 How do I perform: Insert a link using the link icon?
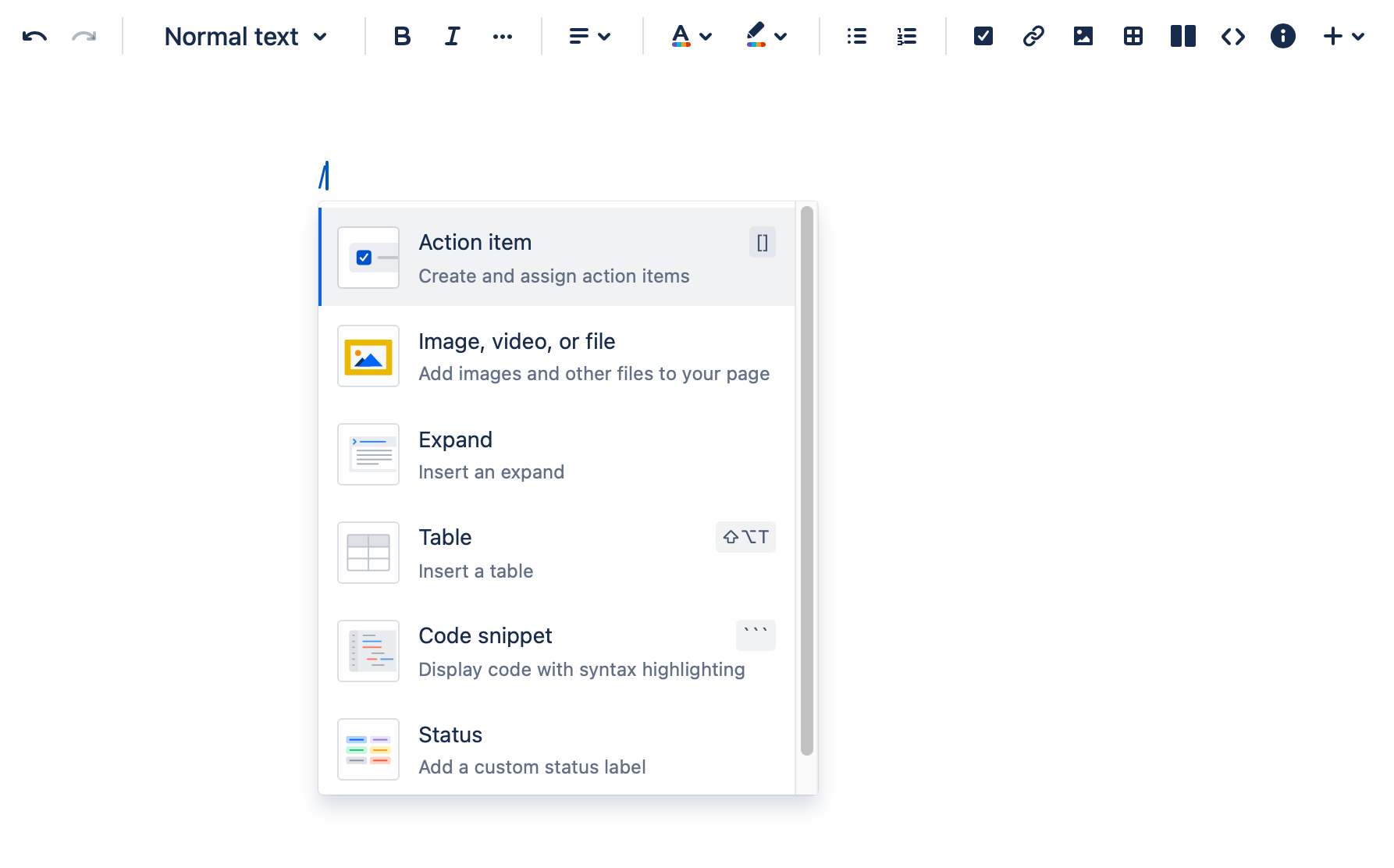(x=1033, y=37)
